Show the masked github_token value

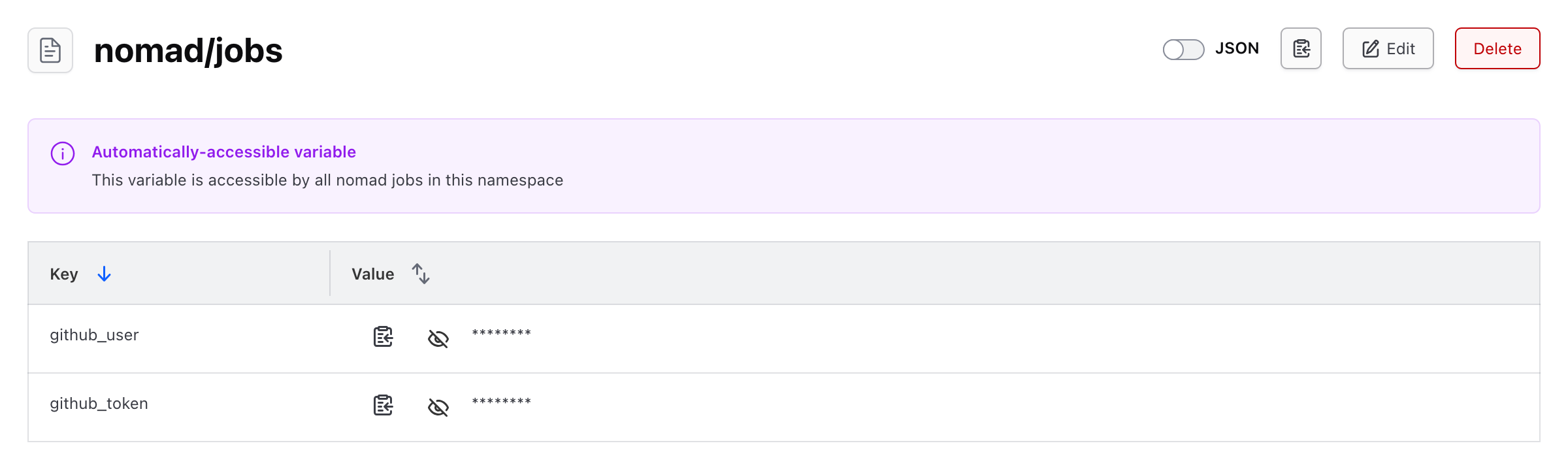(x=438, y=407)
